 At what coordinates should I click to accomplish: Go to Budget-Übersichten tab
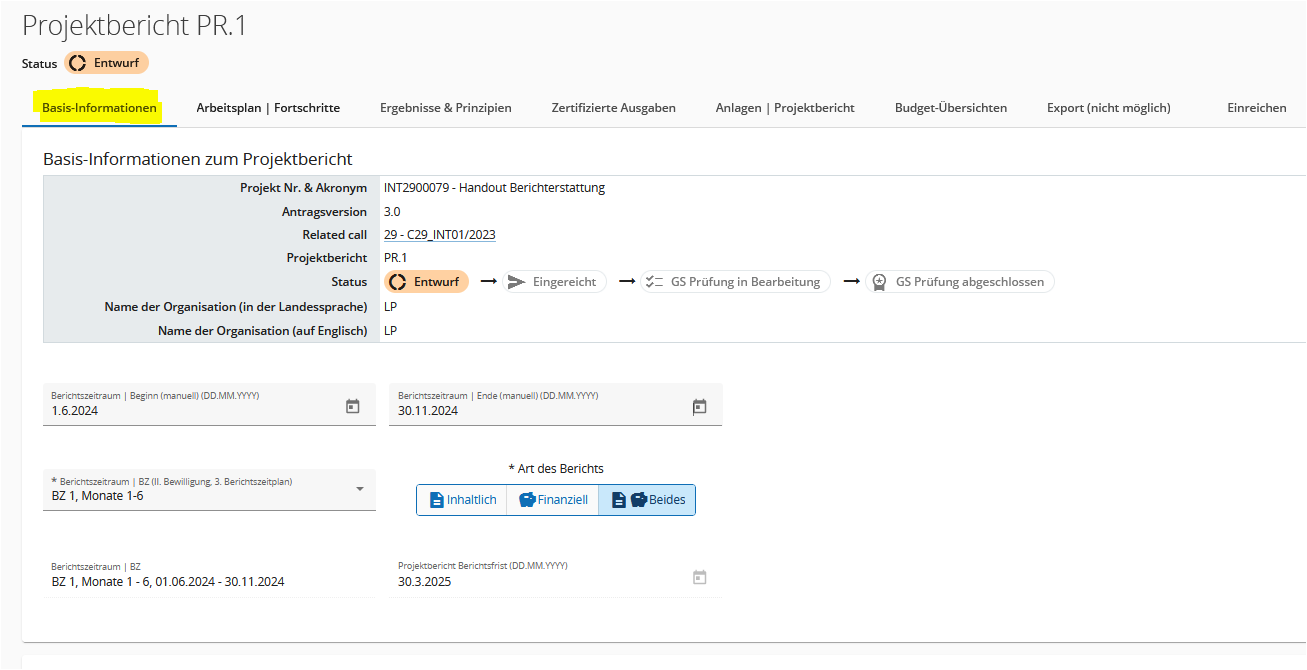pos(950,108)
